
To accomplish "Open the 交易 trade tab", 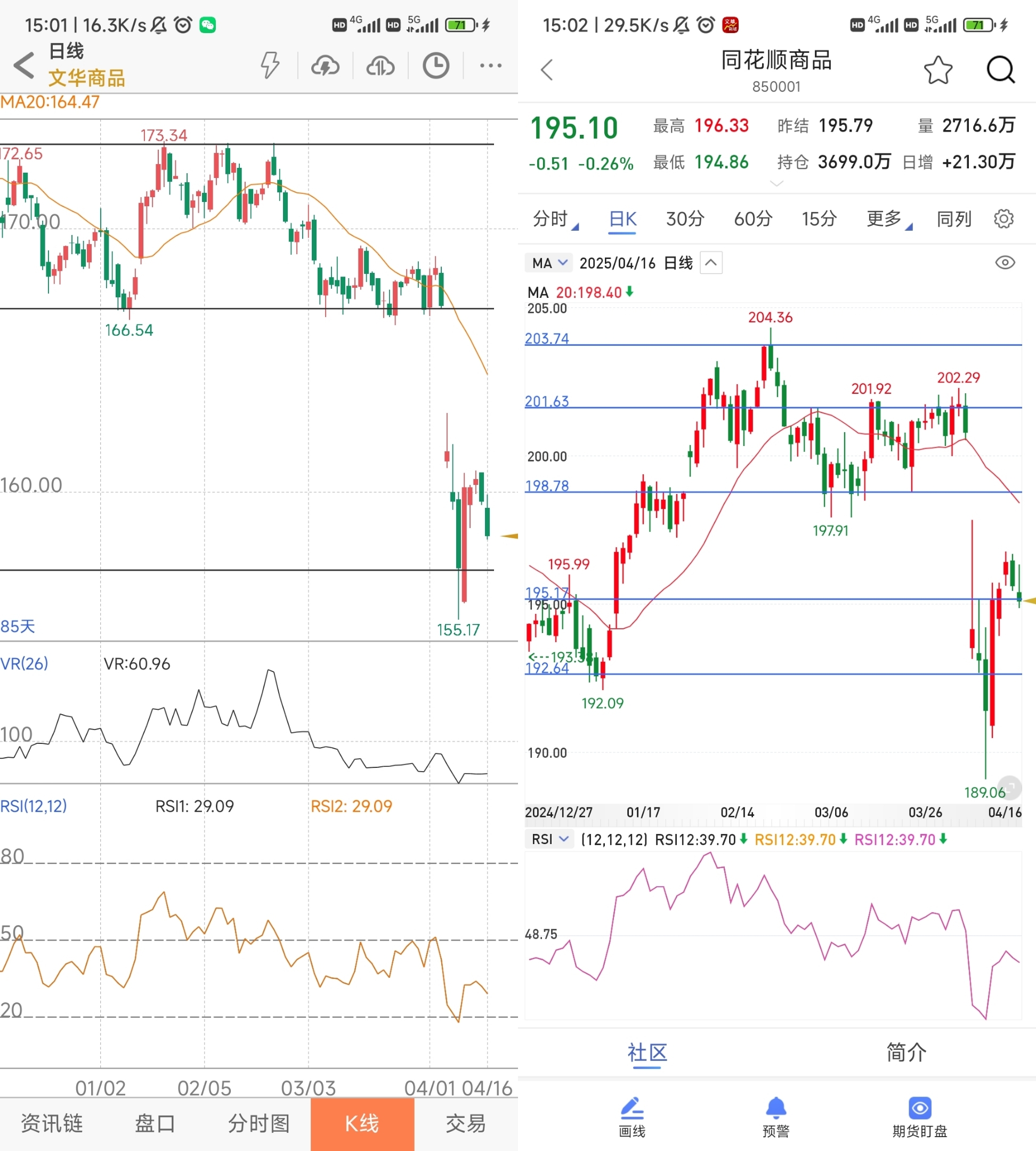I will point(466,1124).
